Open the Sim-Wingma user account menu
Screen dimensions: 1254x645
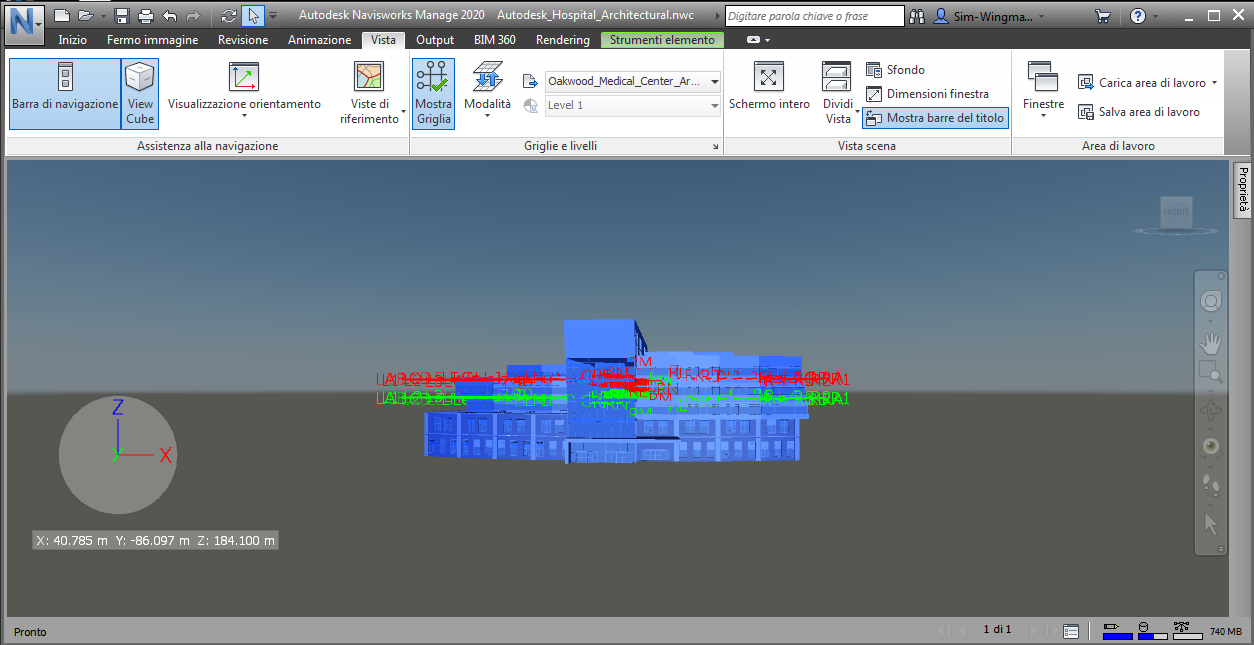pyautogui.click(x=991, y=16)
